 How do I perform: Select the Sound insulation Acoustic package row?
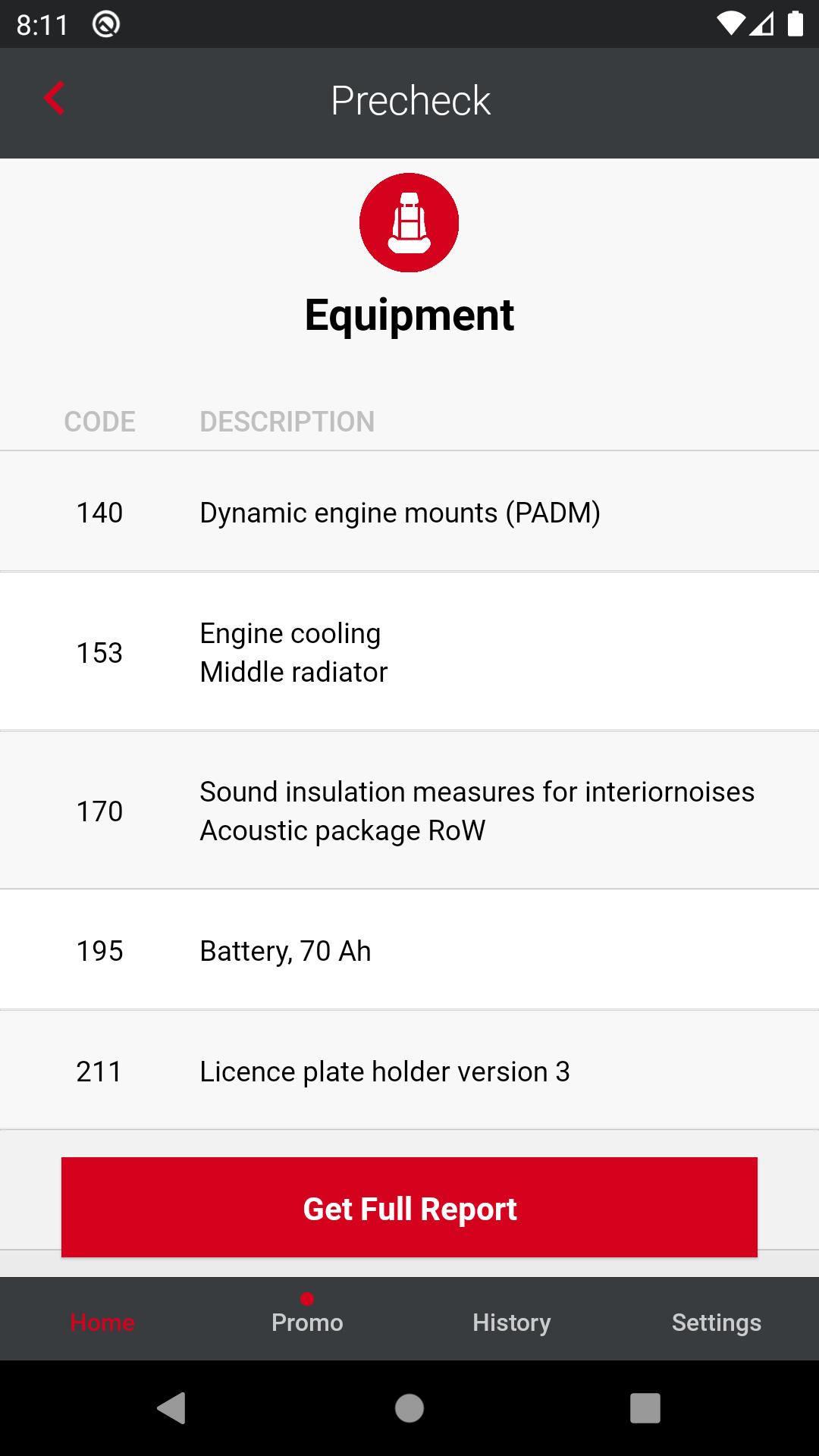(x=409, y=811)
